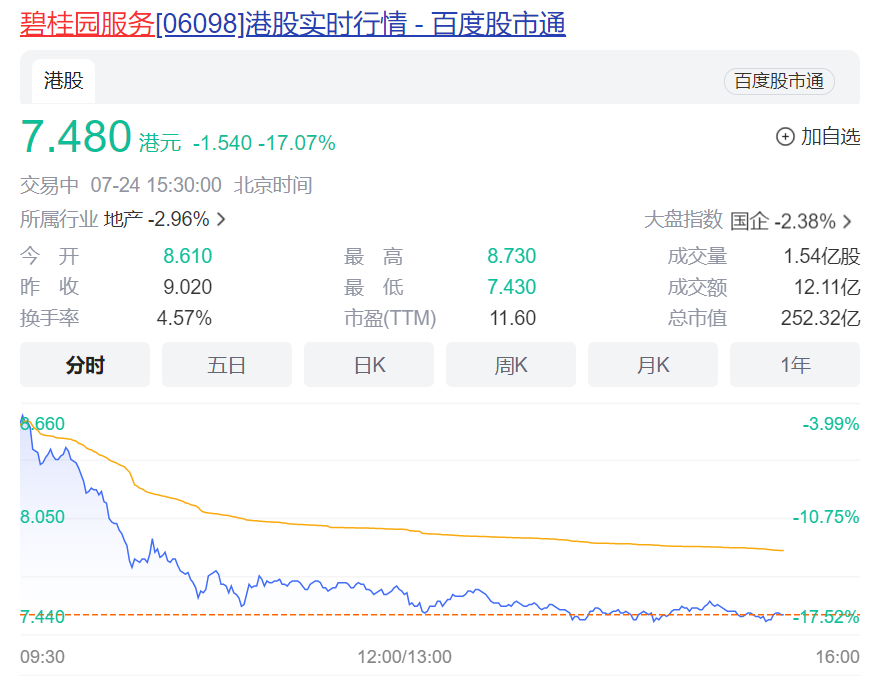889x676 pixels.
Task: Expand industry chevron next to 地产 -2.96%
Action: (x=222, y=219)
